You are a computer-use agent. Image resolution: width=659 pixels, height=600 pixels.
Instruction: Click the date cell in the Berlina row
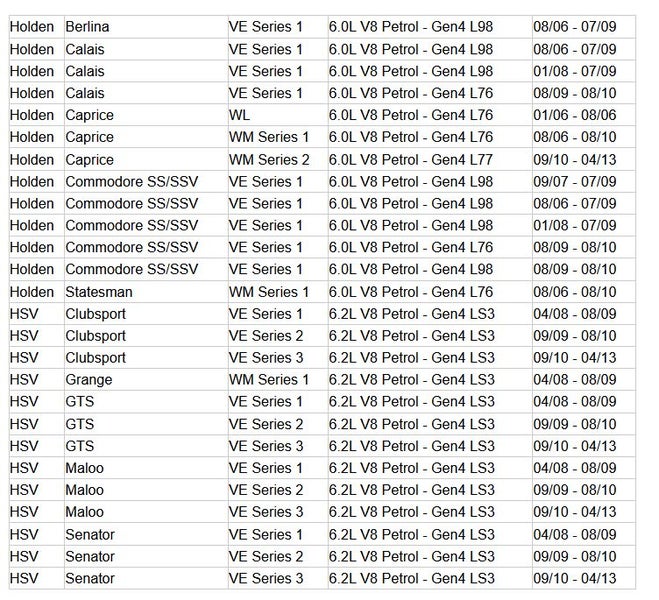click(x=574, y=27)
